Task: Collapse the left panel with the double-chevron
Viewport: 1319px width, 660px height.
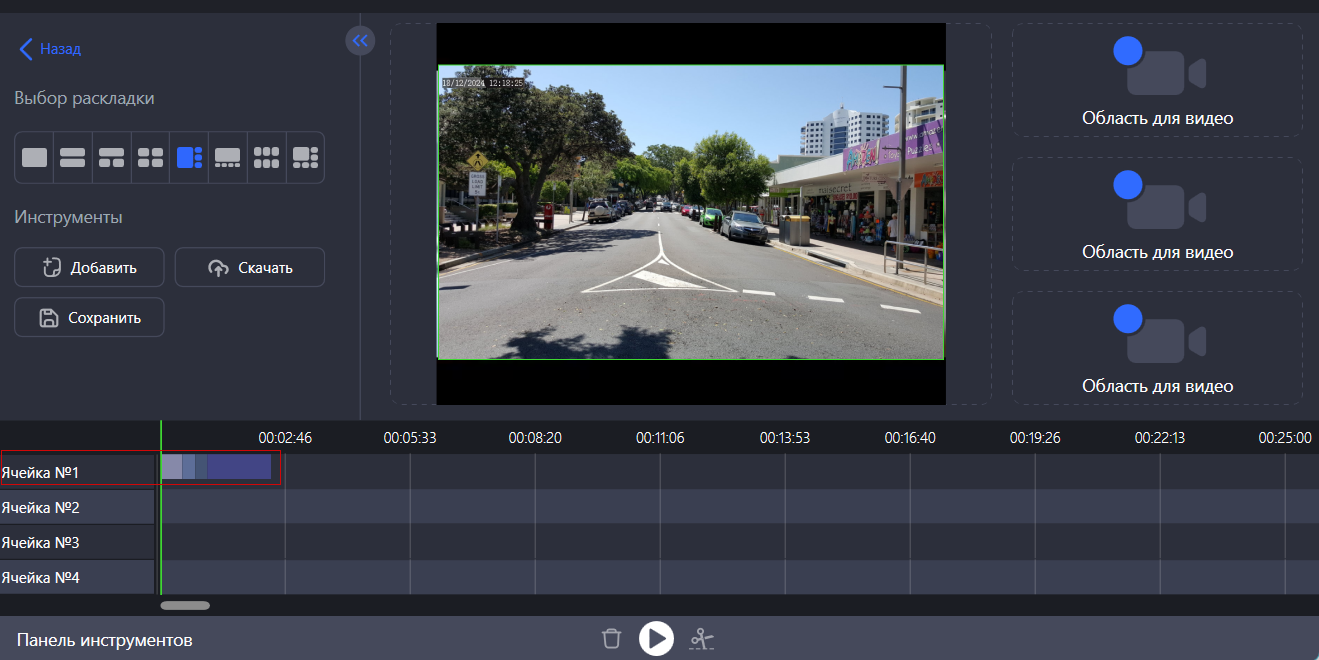Action: coord(360,40)
